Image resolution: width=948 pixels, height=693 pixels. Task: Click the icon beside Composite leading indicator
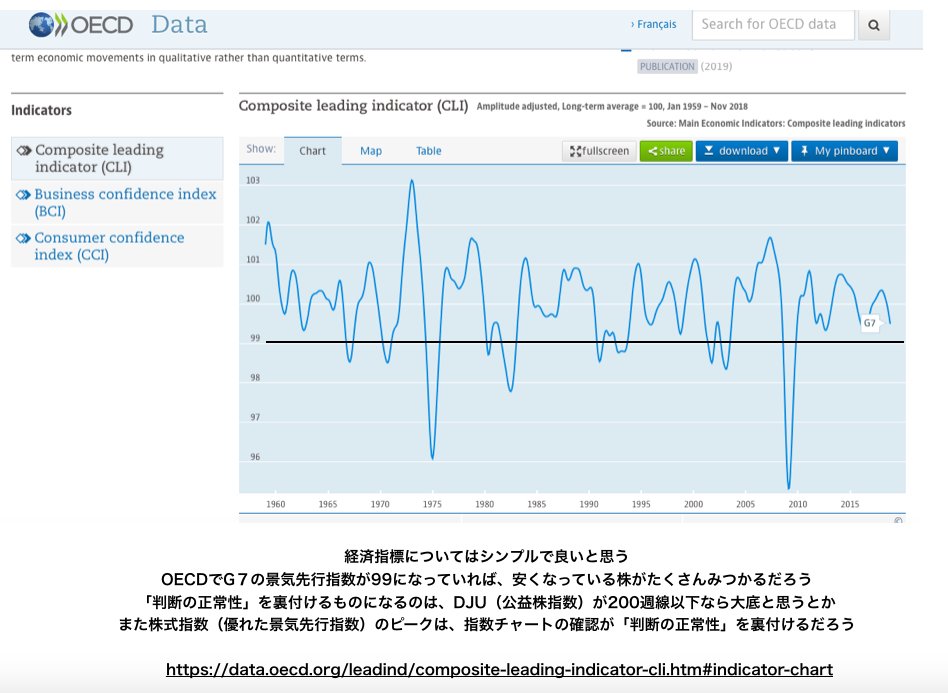coord(24,150)
